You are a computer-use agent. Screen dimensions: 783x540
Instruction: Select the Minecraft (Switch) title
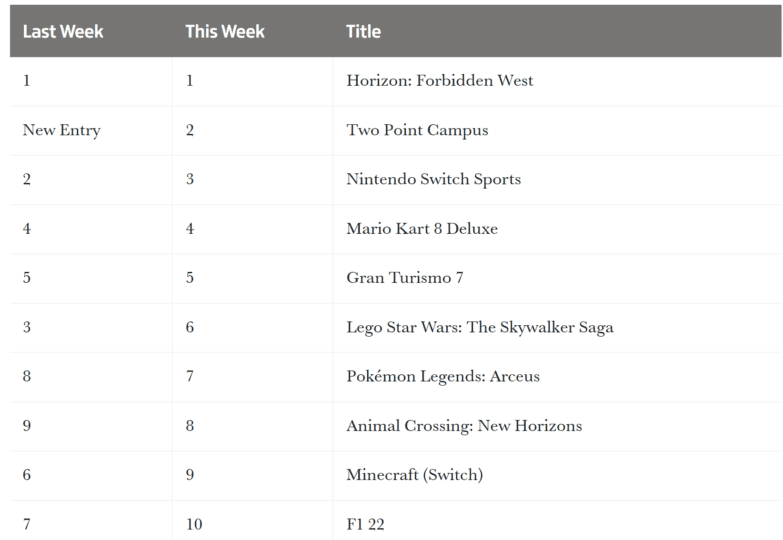pos(415,475)
